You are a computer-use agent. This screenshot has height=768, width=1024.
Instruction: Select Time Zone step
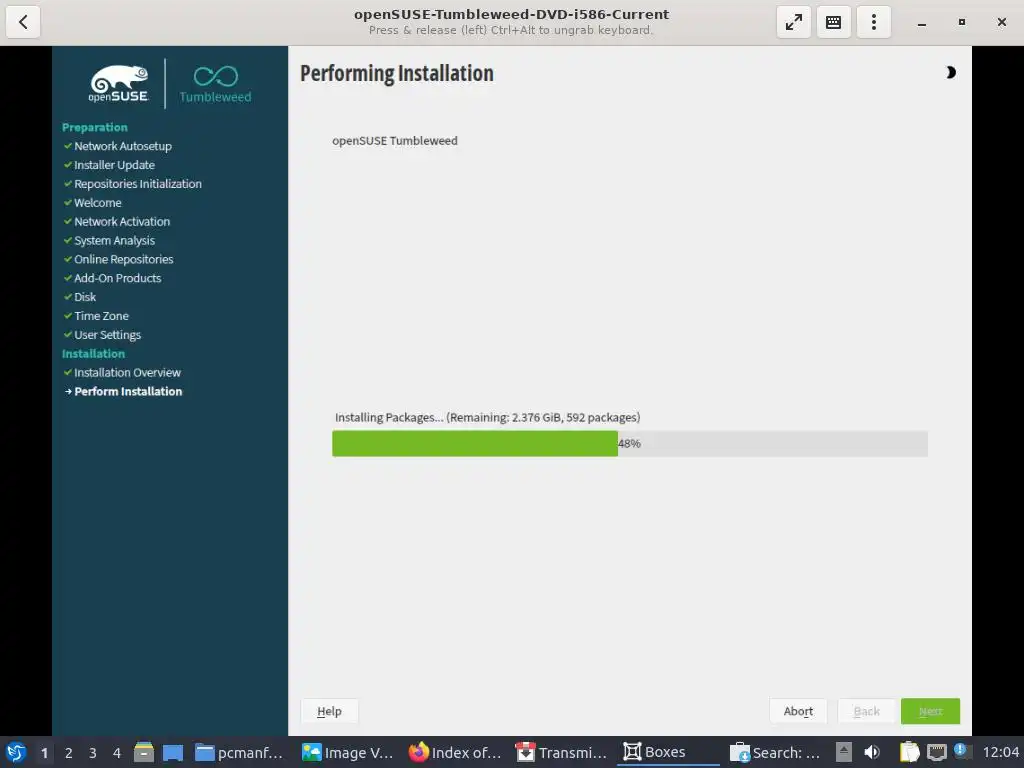coord(101,316)
